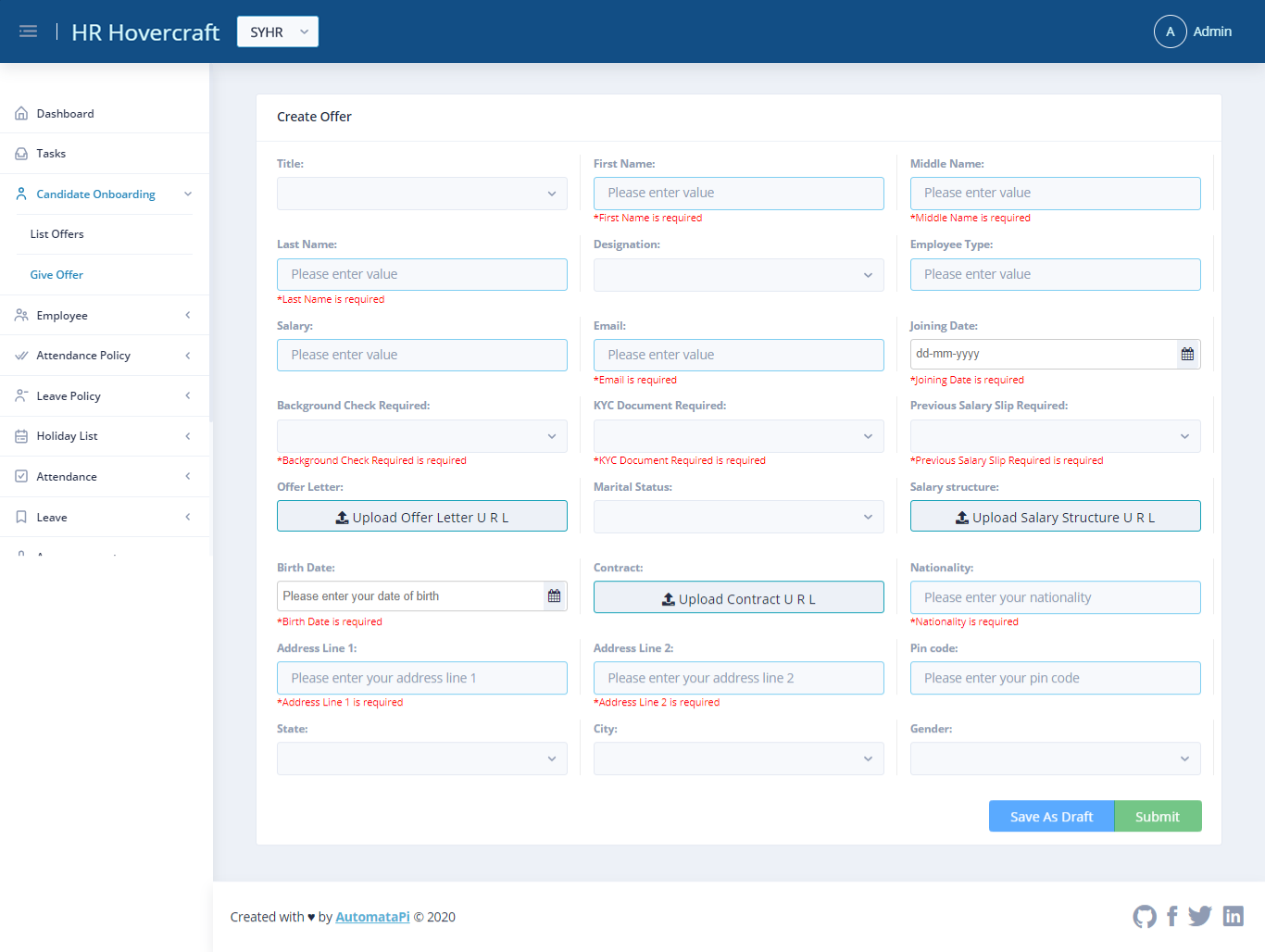This screenshot has height=952, width=1265.
Task: Open Holiday List sidebar item
Action: [105, 436]
